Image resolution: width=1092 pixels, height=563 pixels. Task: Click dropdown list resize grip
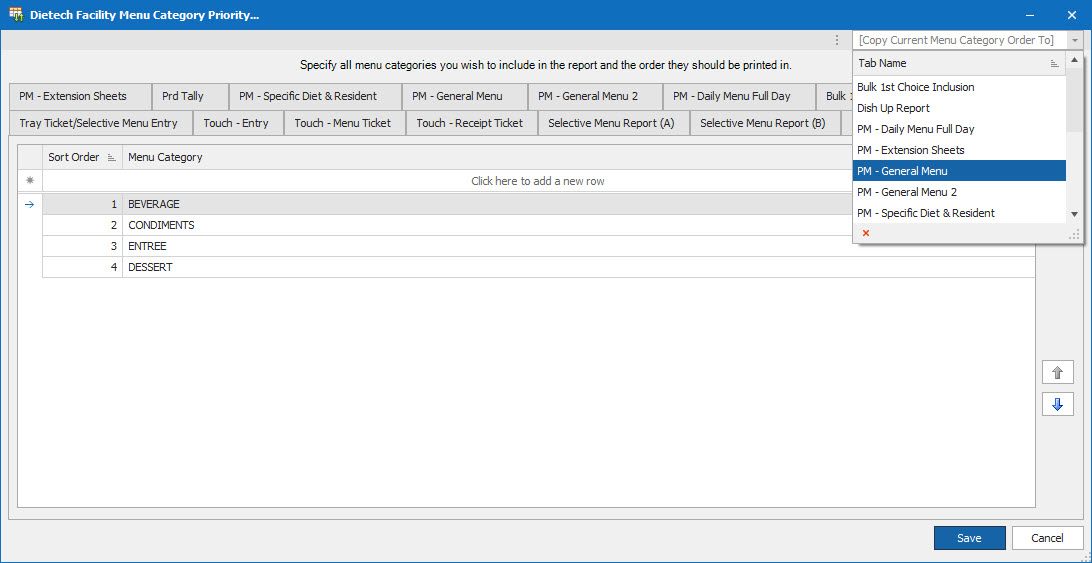coord(1074,235)
